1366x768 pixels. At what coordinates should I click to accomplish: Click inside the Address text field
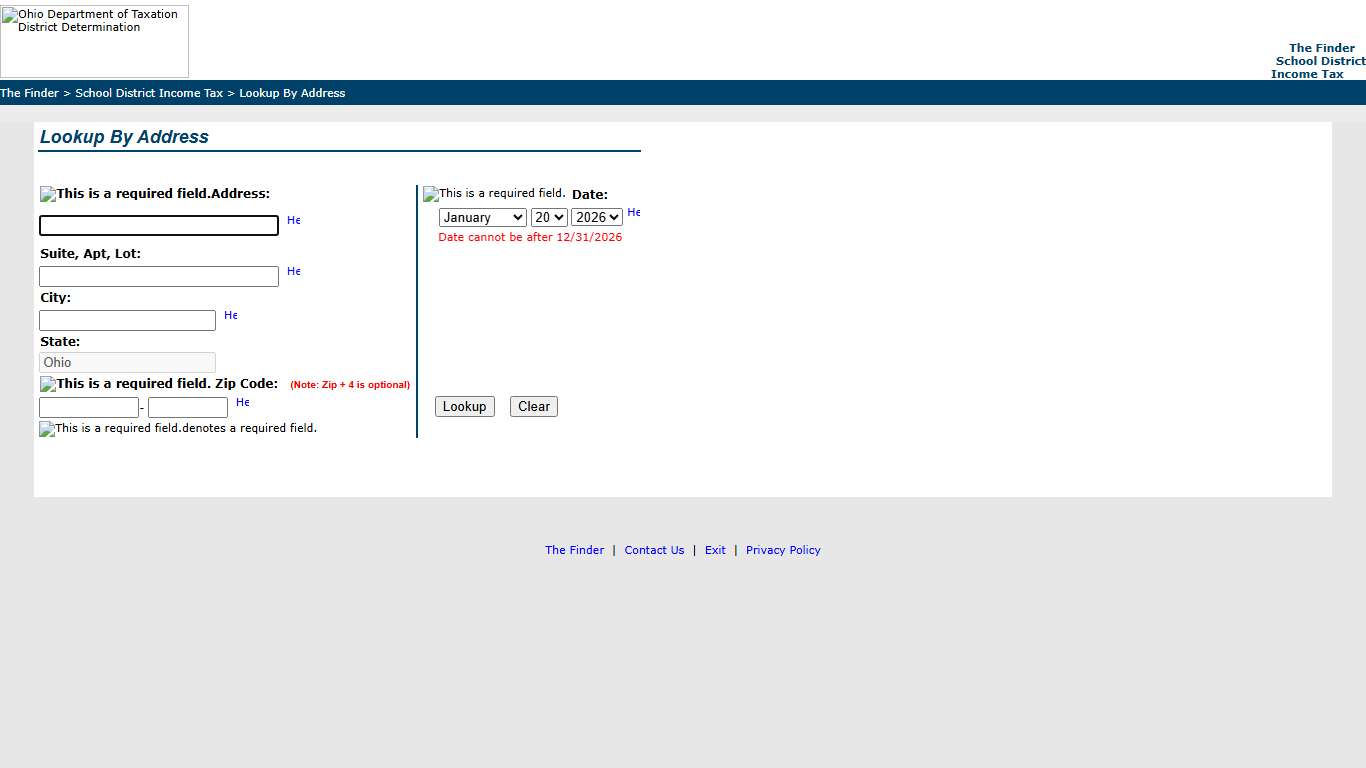[x=158, y=225]
